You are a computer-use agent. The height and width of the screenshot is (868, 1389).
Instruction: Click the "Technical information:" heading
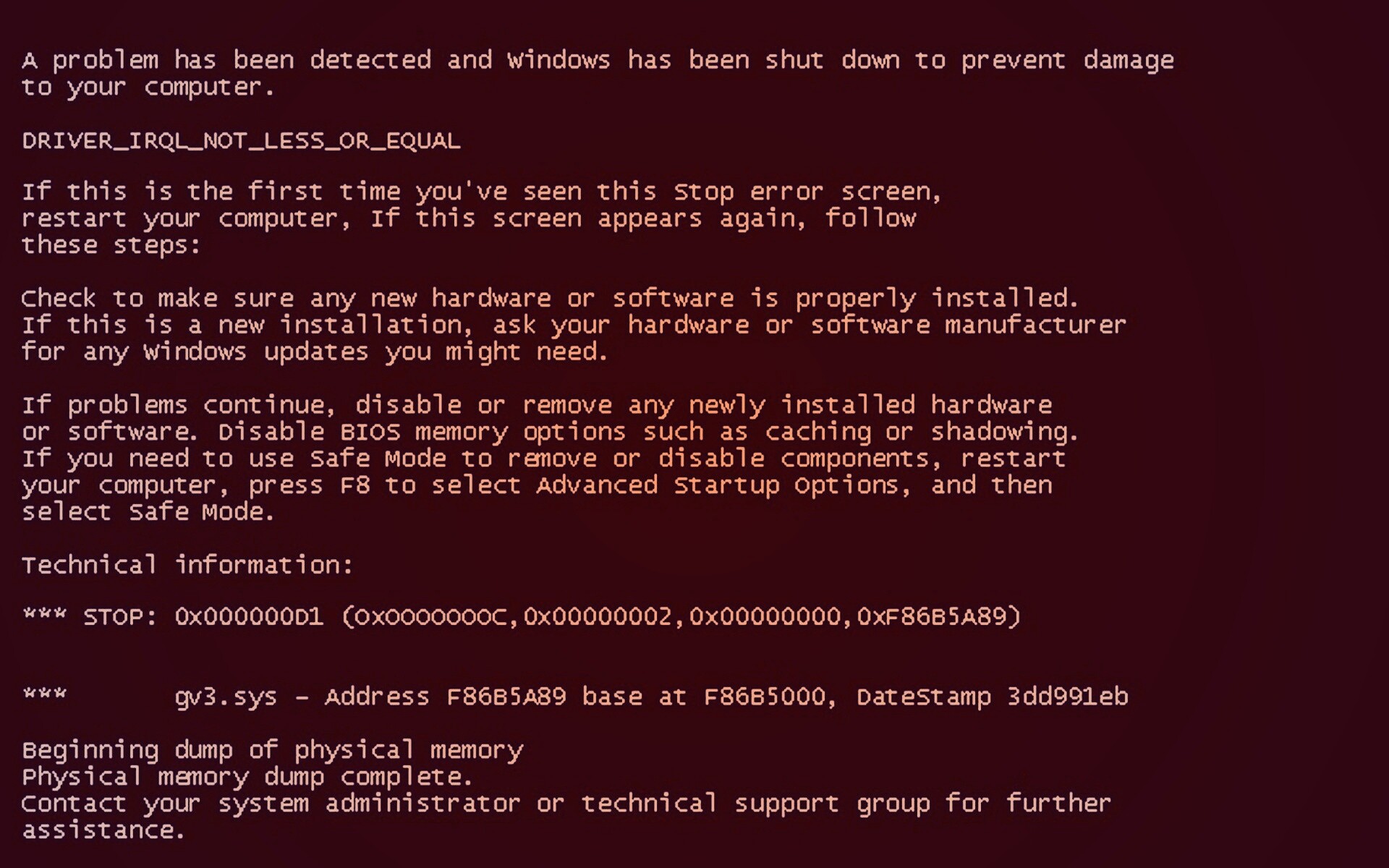click(187, 565)
